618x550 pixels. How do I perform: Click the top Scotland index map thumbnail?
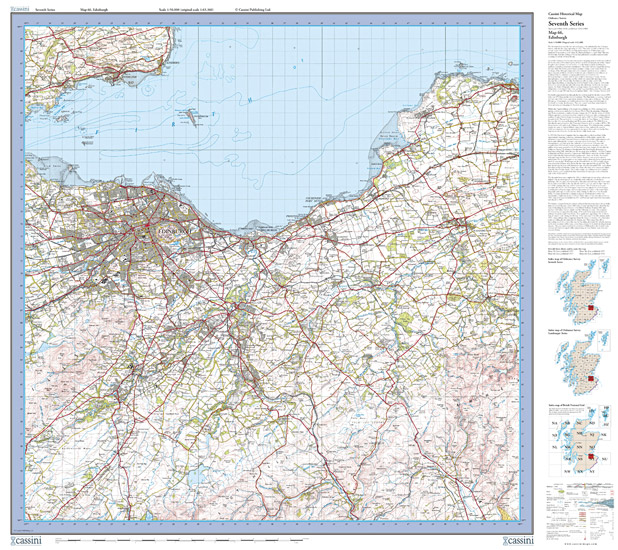[x=582, y=294]
